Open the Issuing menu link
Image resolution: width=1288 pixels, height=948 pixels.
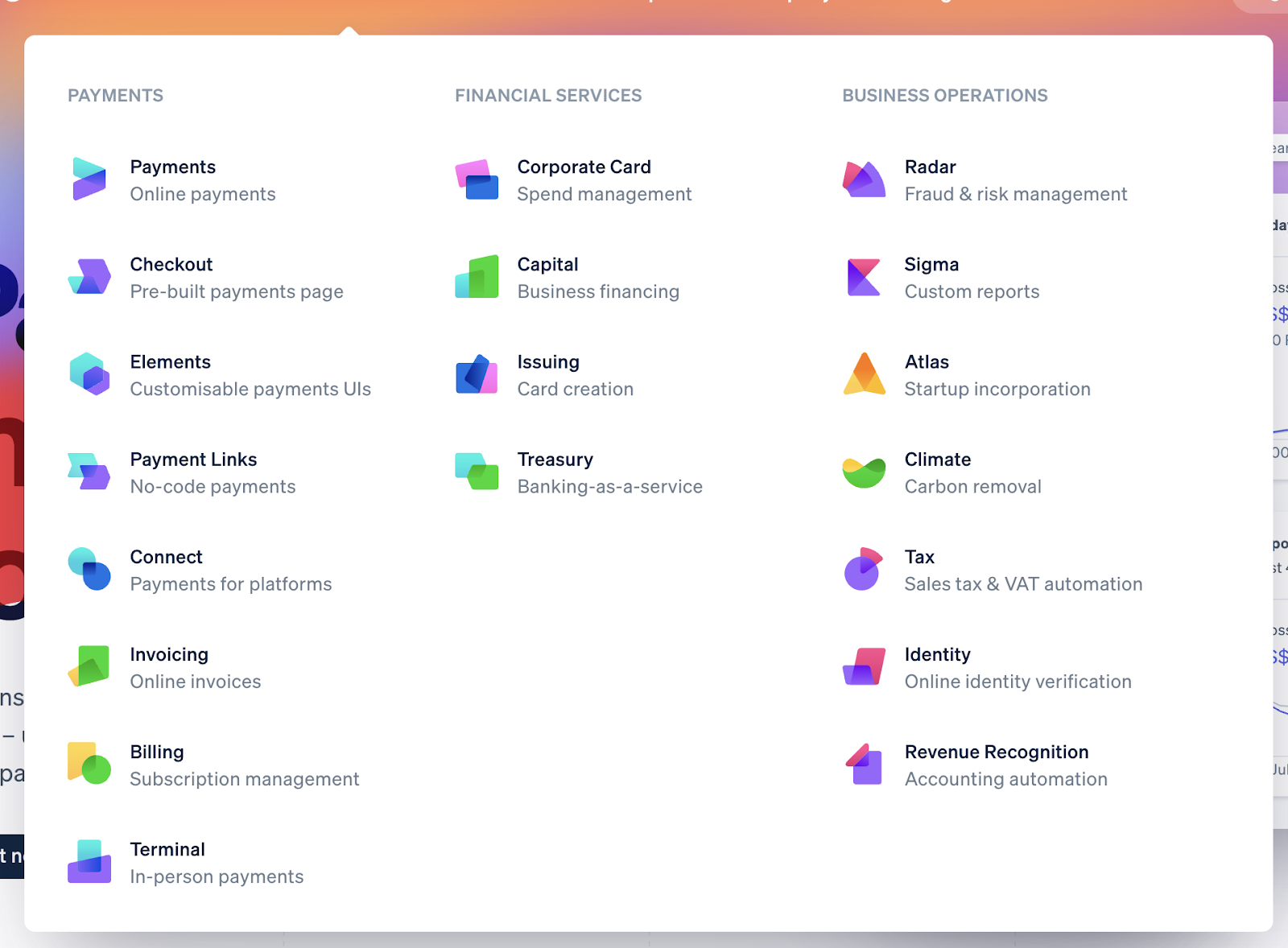click(548, 361)
